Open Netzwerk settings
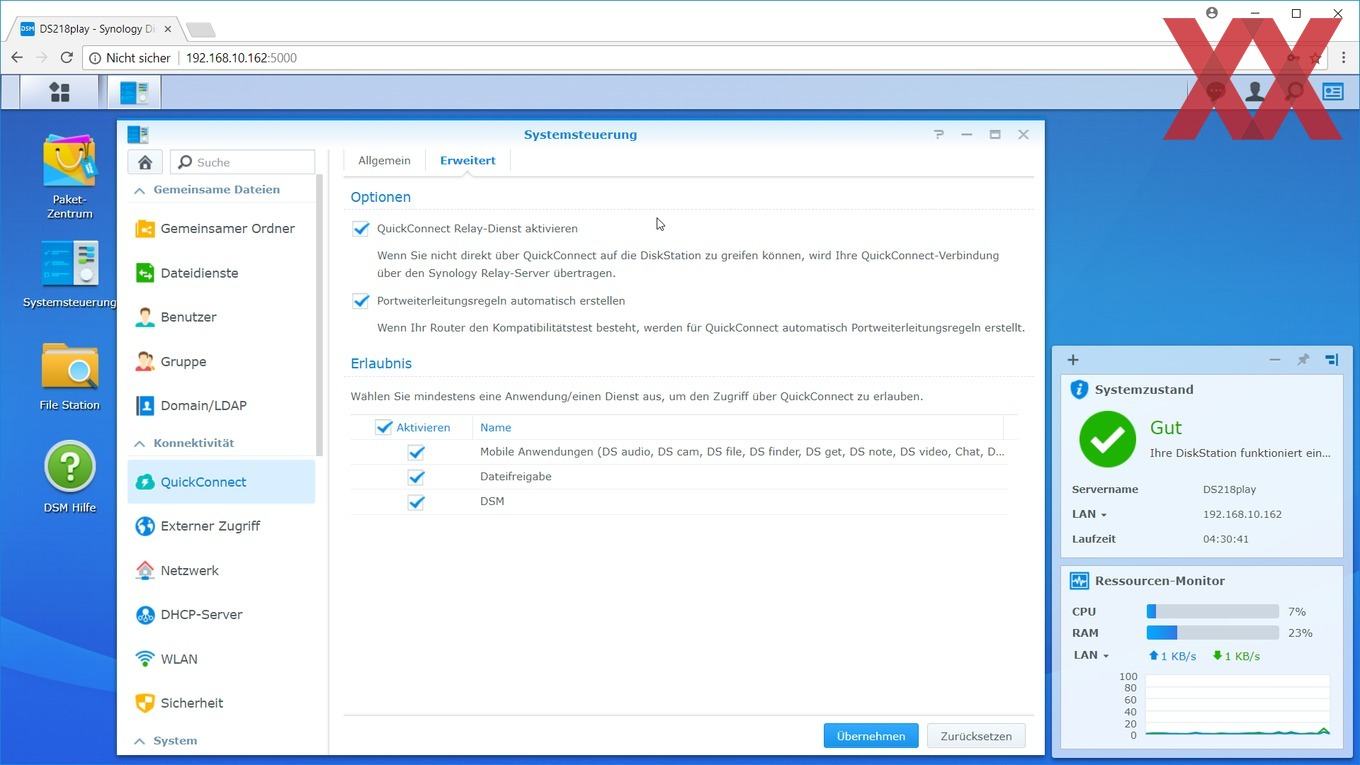Image resolution: width=1360 pixels, height=765 pixels. (x=221, y=570)
